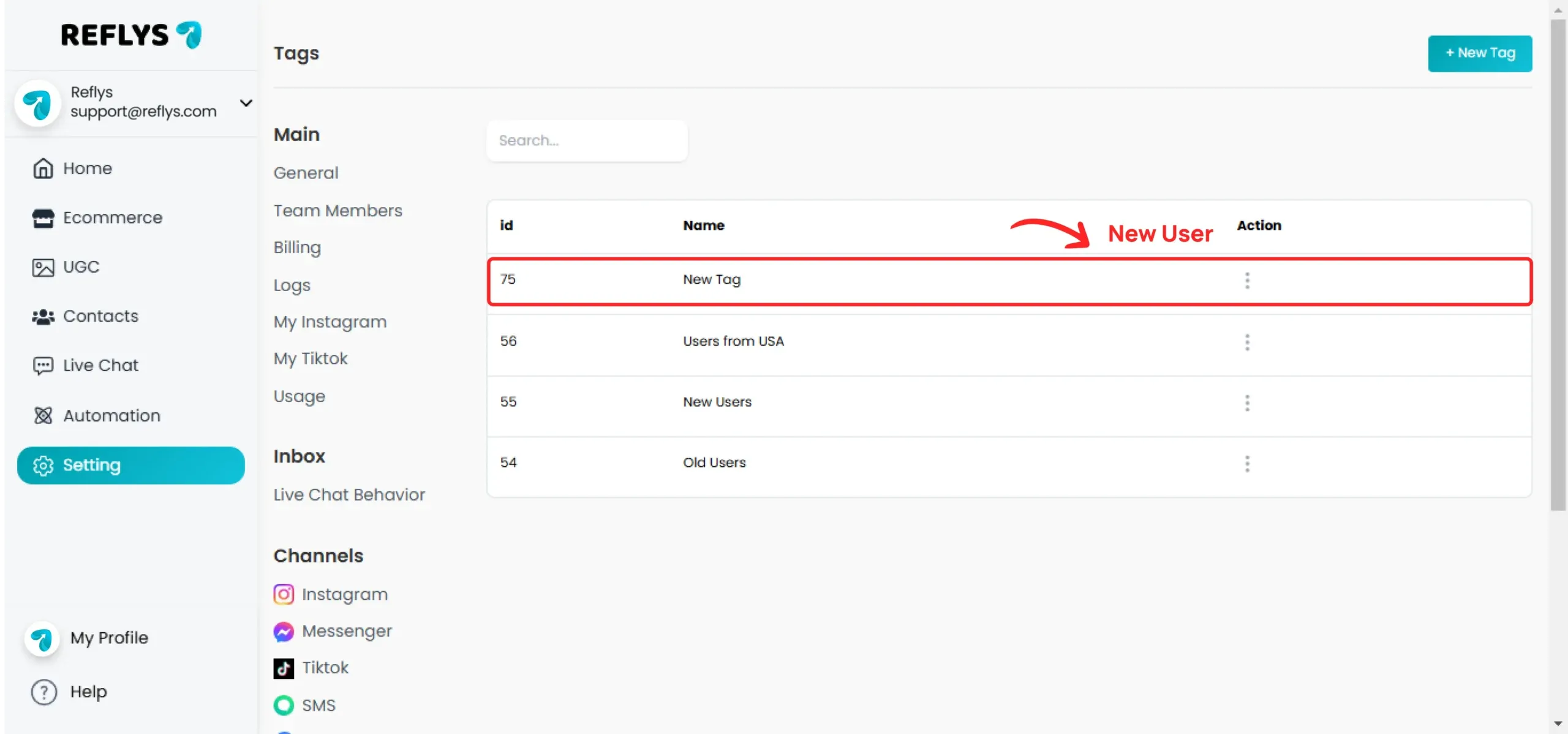This screenshot has width=1568, height=734.
Task: Click the id cell '56'
Action: click(x=508, y=342)
